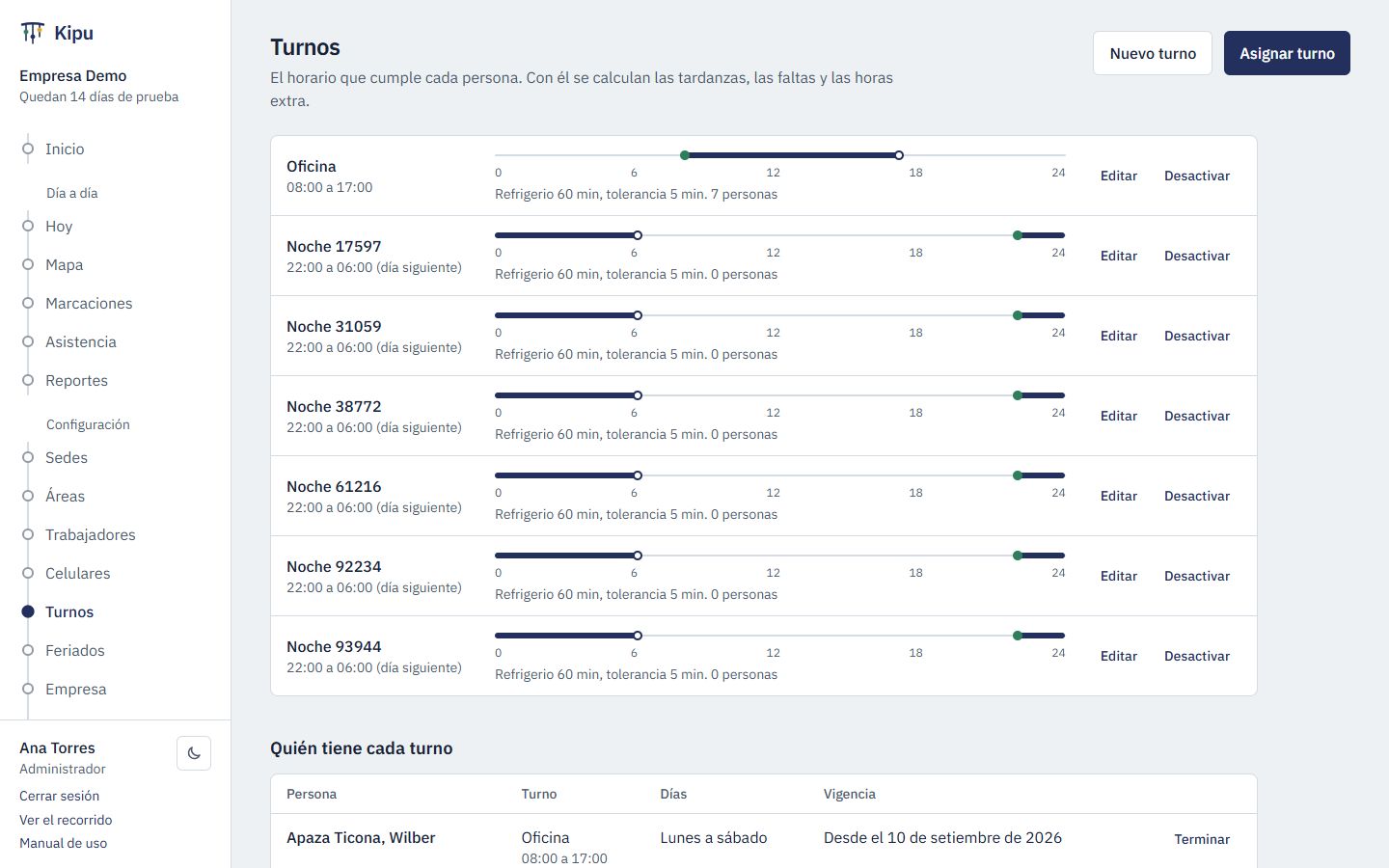The height and width of the screenshot is (868, 1389).
Task: Edit the Noche 38772 shift
Action: (x=1119, y=416)
